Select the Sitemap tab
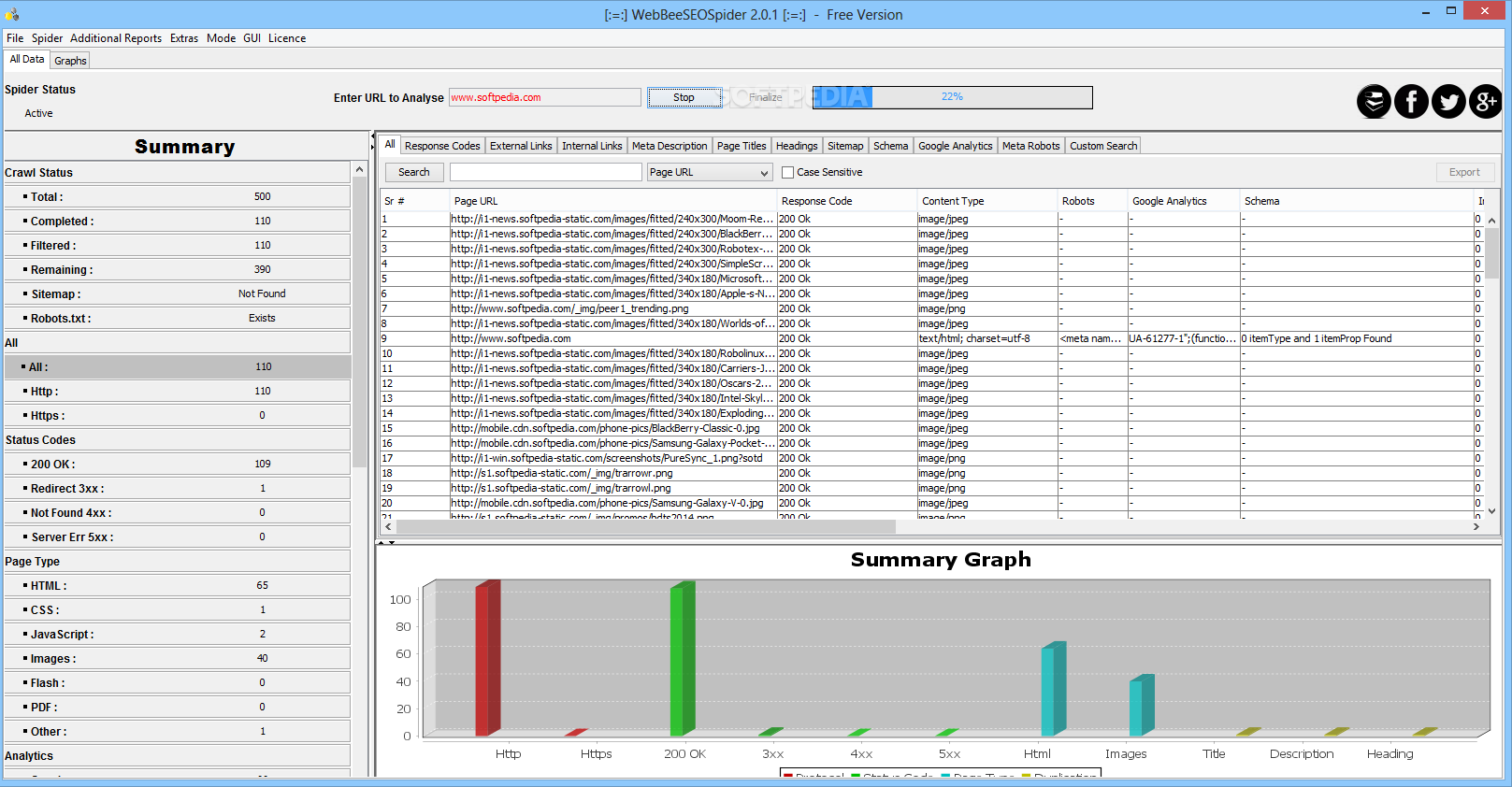The height and width of the screenshot is (787, 1512). pos(845,146)
